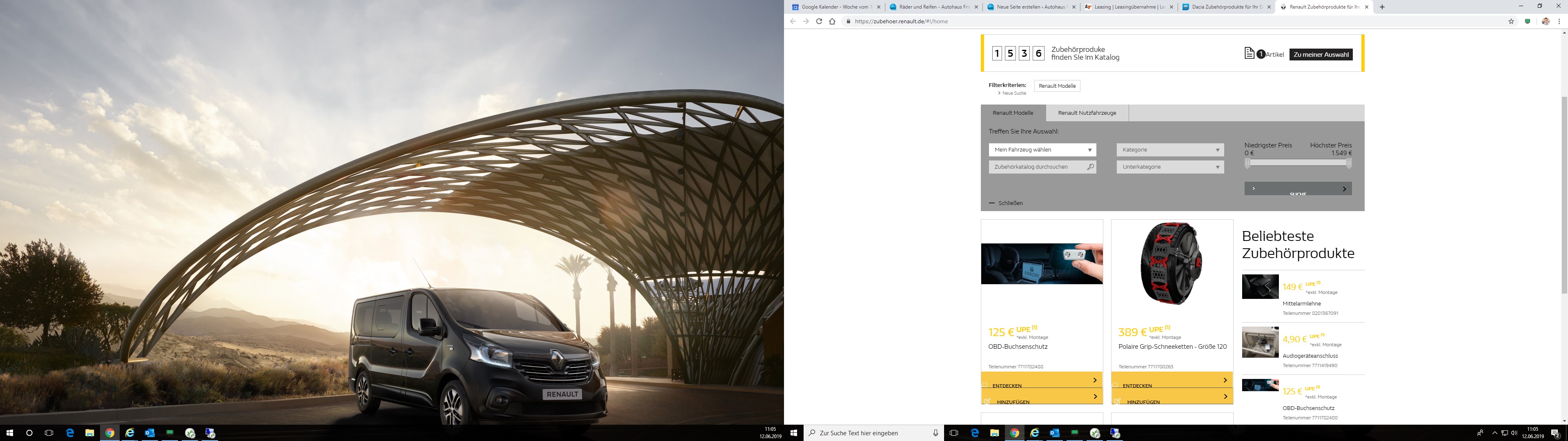Close the Dacia Zubehörprodukte tab
The width and height of the screenshot is (1568, 441).
[x=1269, y=7]
